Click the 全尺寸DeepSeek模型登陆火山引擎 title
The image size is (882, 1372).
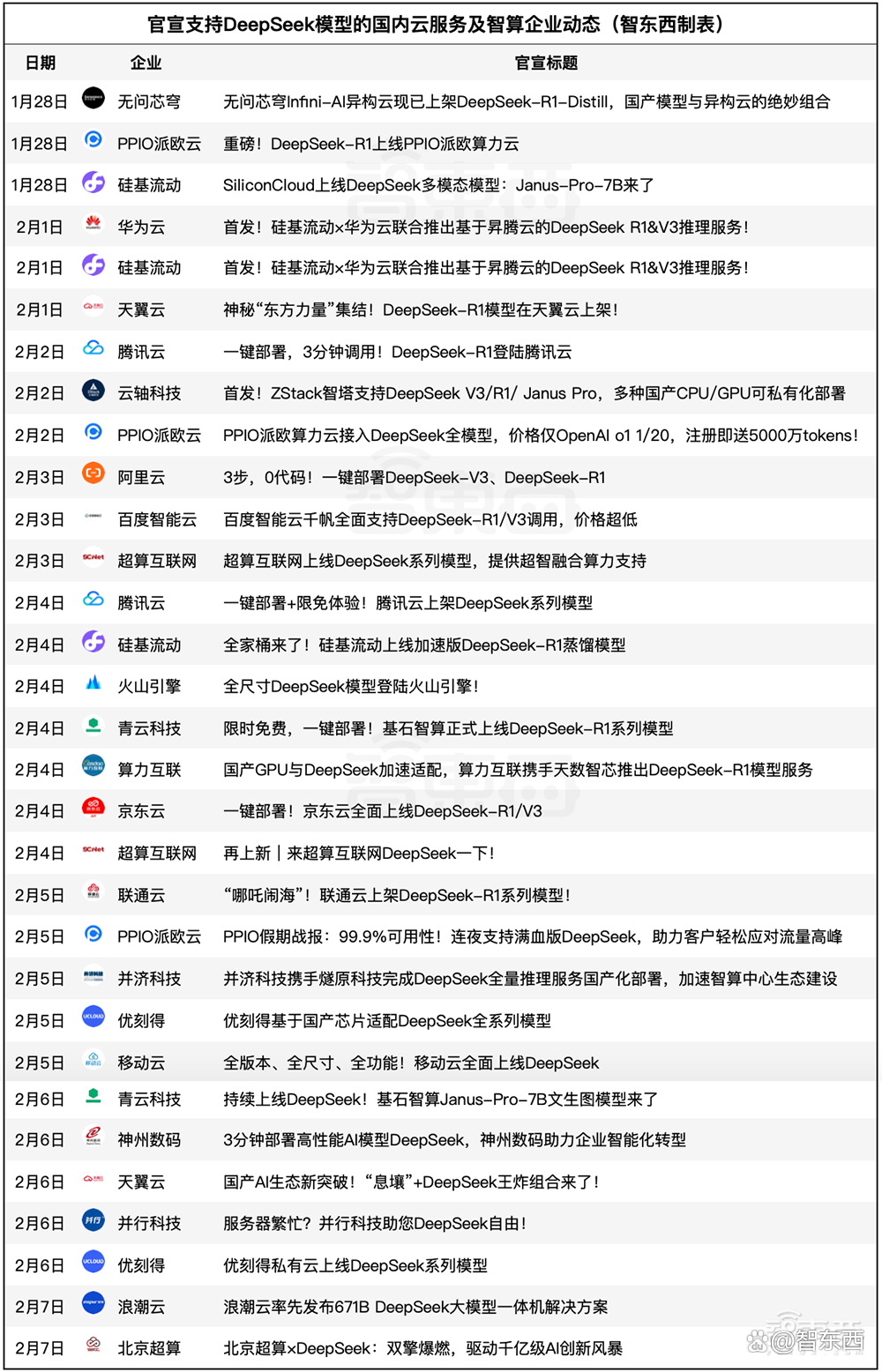[x=351, y=686]
